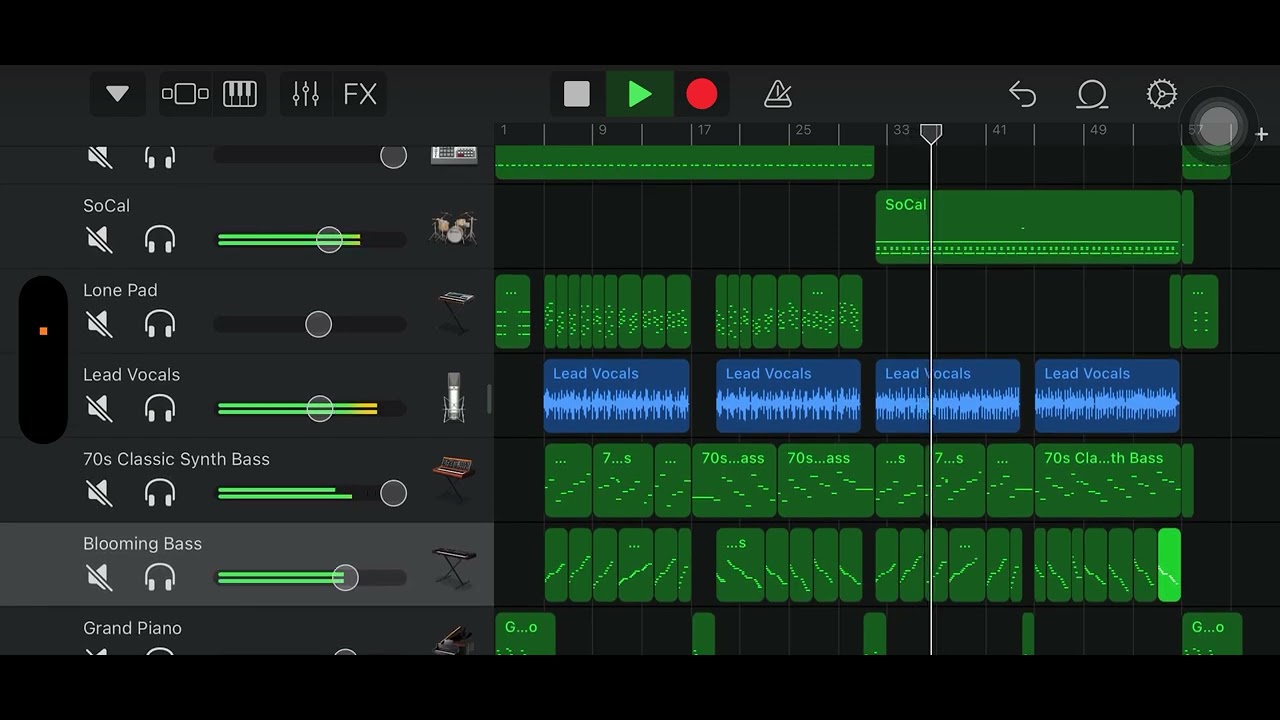Viewport: 1280px width, 720px height.
Task: Click the drum machine icon on top track
Action: [454, 154]
